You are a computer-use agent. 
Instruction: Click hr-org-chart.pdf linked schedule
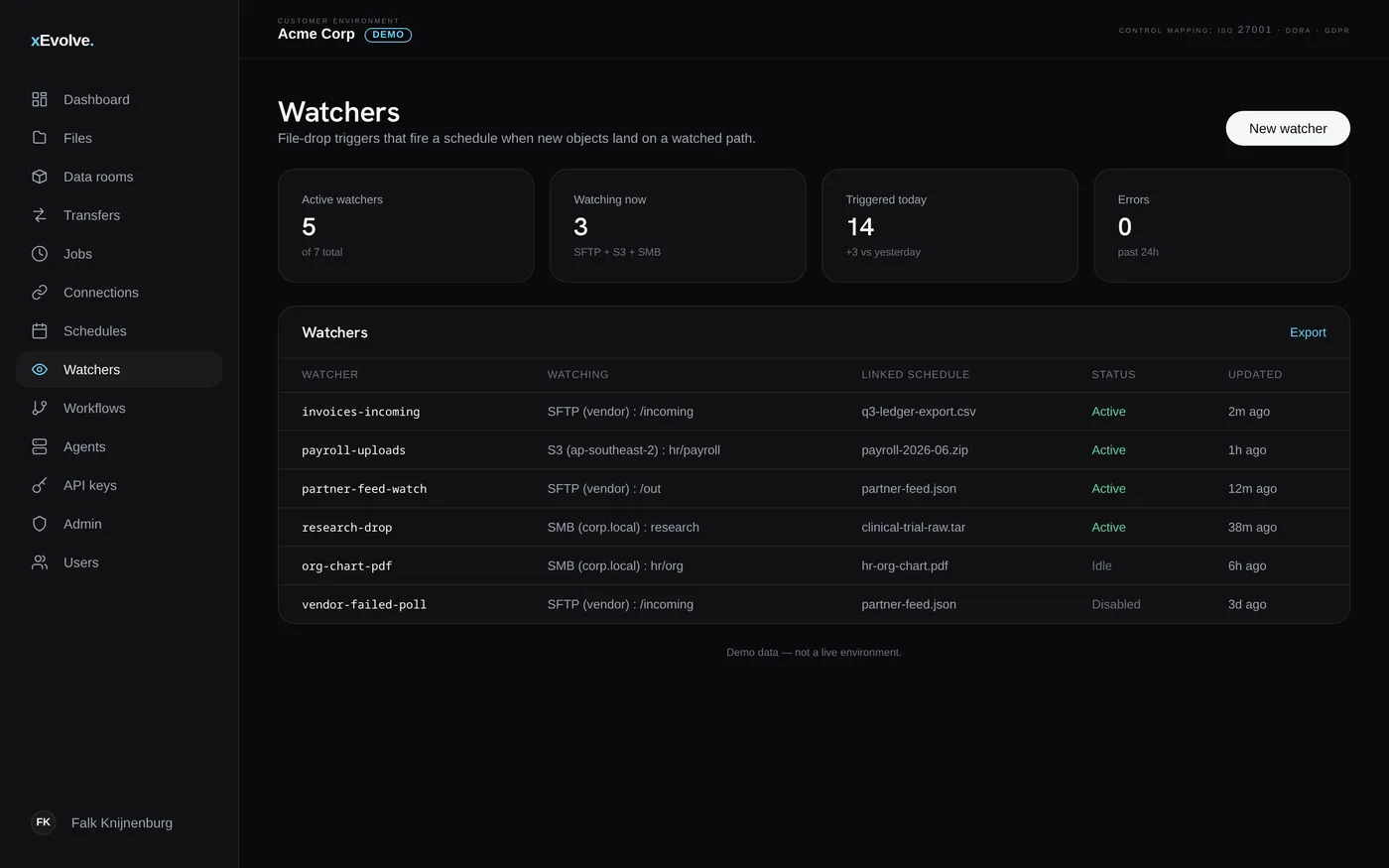pyautogui.click(x=905, y=566)
